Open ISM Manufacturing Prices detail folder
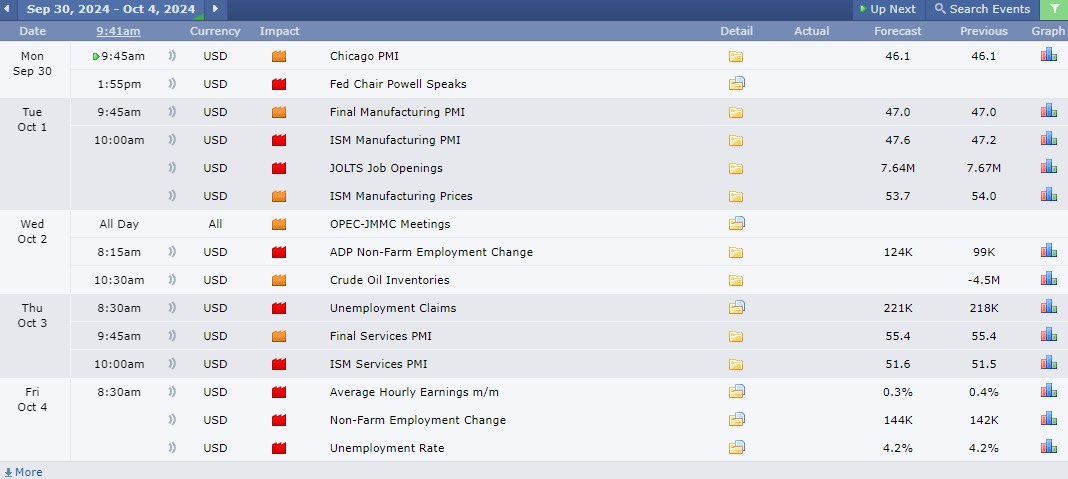Image resolution: width=1068 pixels, height=479 pixels. [x=736, y=196]
